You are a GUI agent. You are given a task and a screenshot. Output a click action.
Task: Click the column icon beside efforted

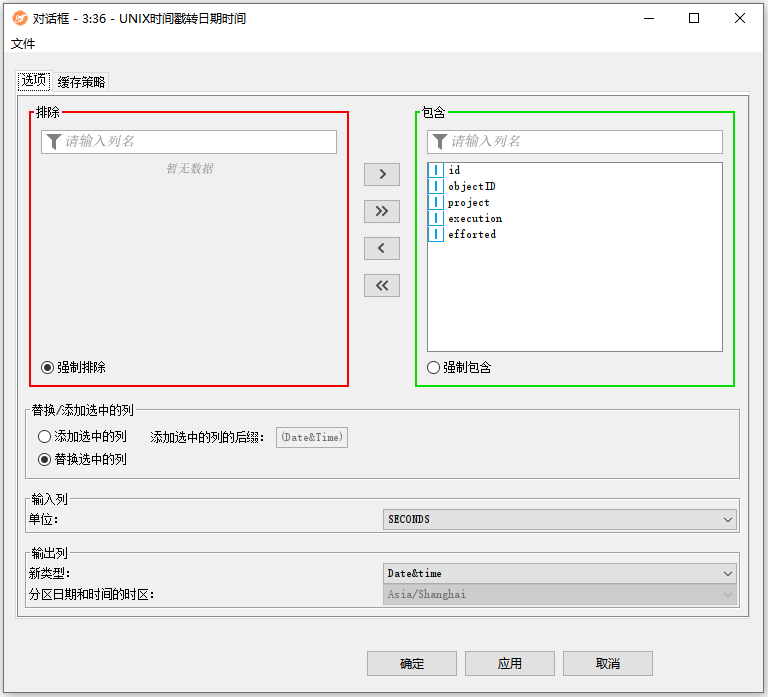click(436, 234)
